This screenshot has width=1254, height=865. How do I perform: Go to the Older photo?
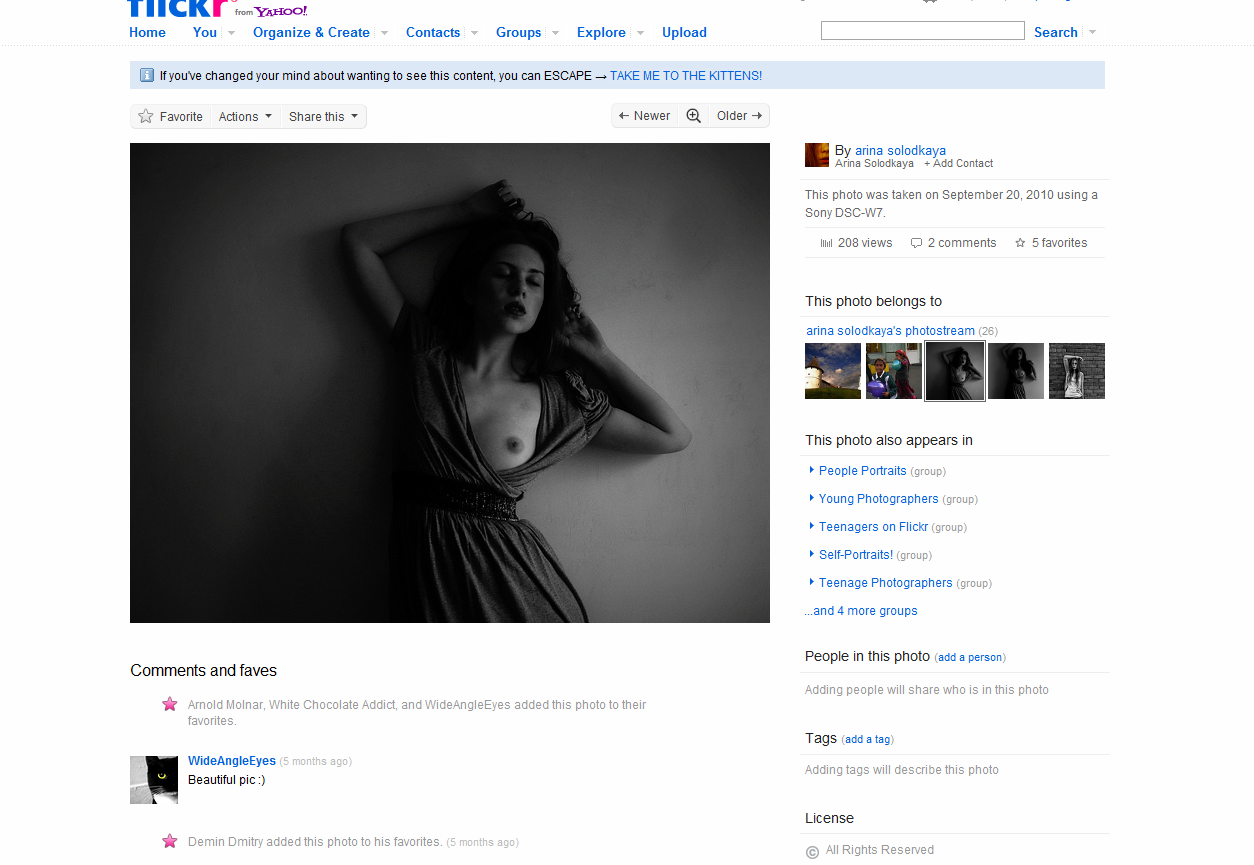(x=739, y=116)
